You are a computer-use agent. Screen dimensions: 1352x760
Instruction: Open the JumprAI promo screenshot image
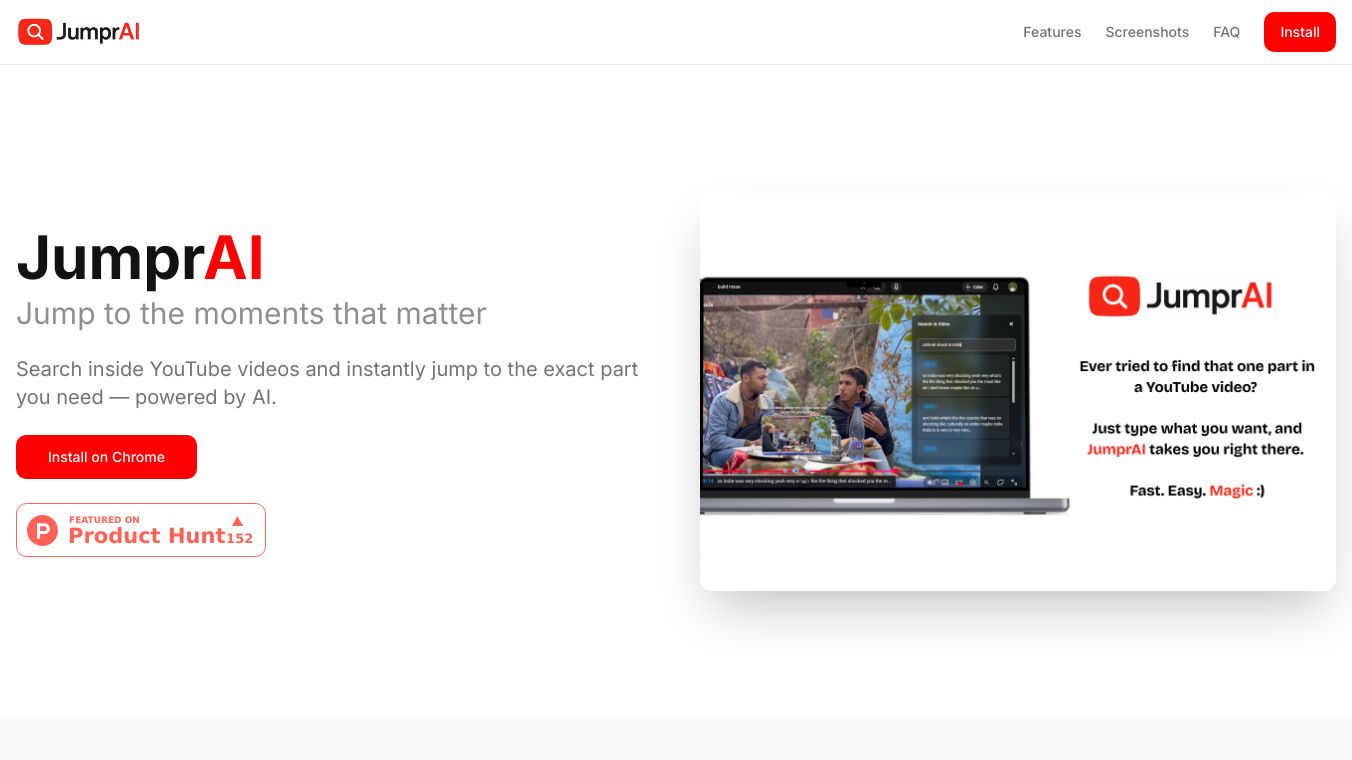coord(1018,392)
